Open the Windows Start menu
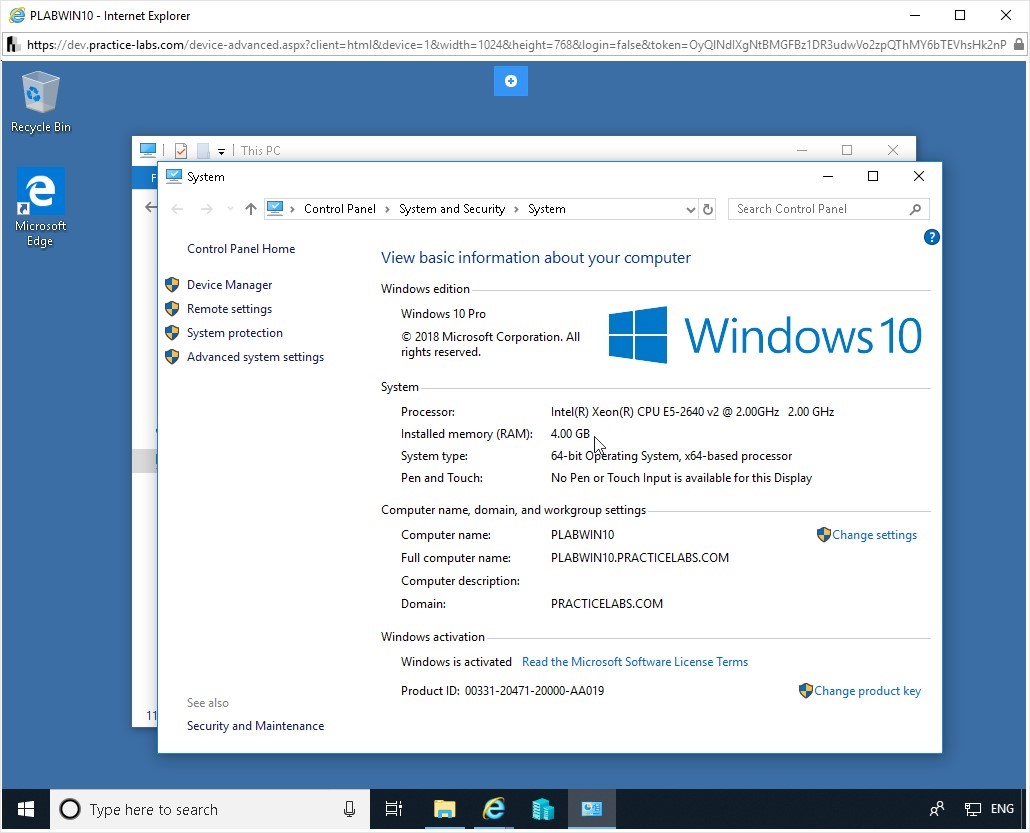Viewport: 1030px width, 833px height. click(26, 809)
